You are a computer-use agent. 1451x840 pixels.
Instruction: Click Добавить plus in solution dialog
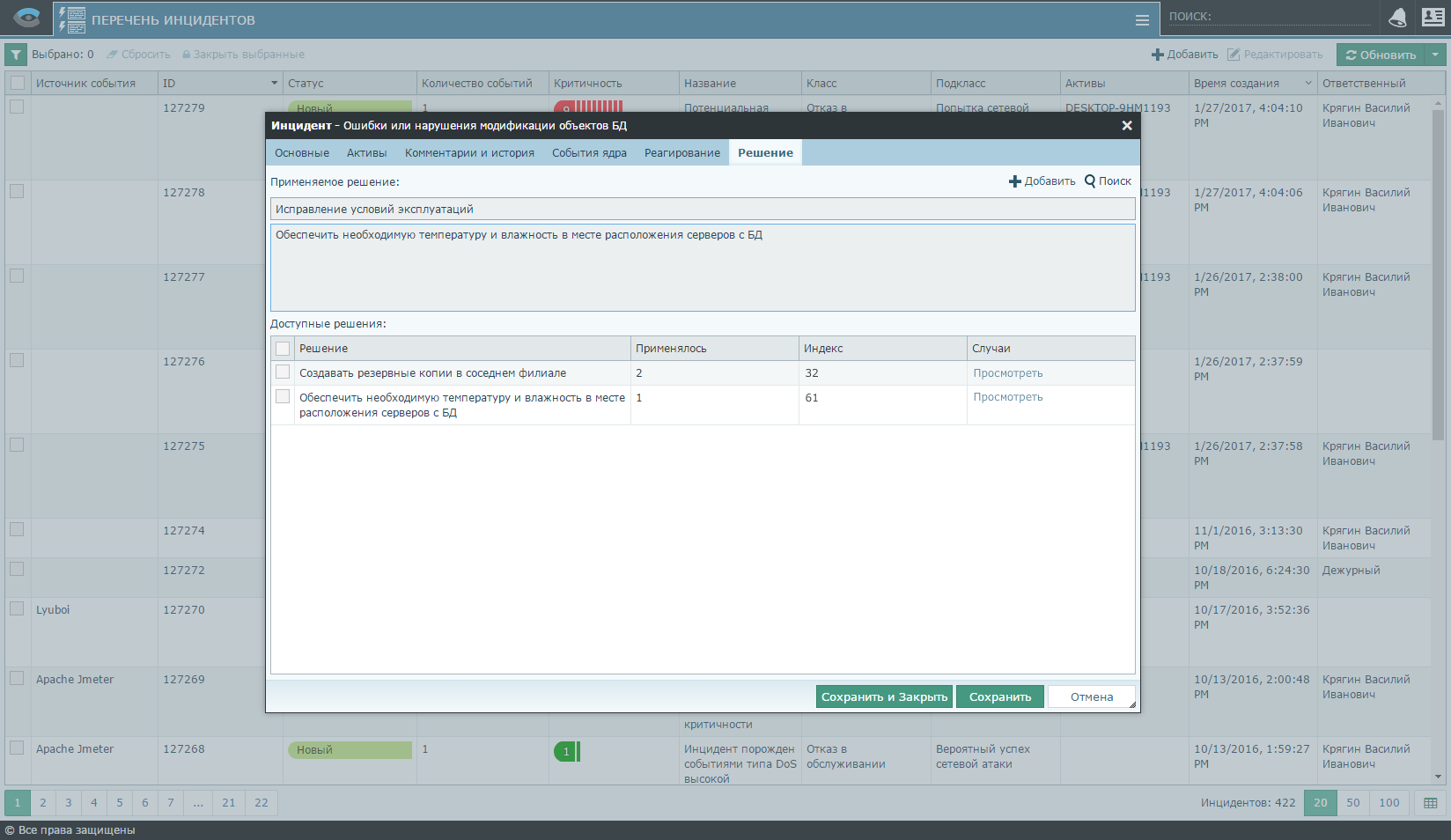pos(1042,181)
